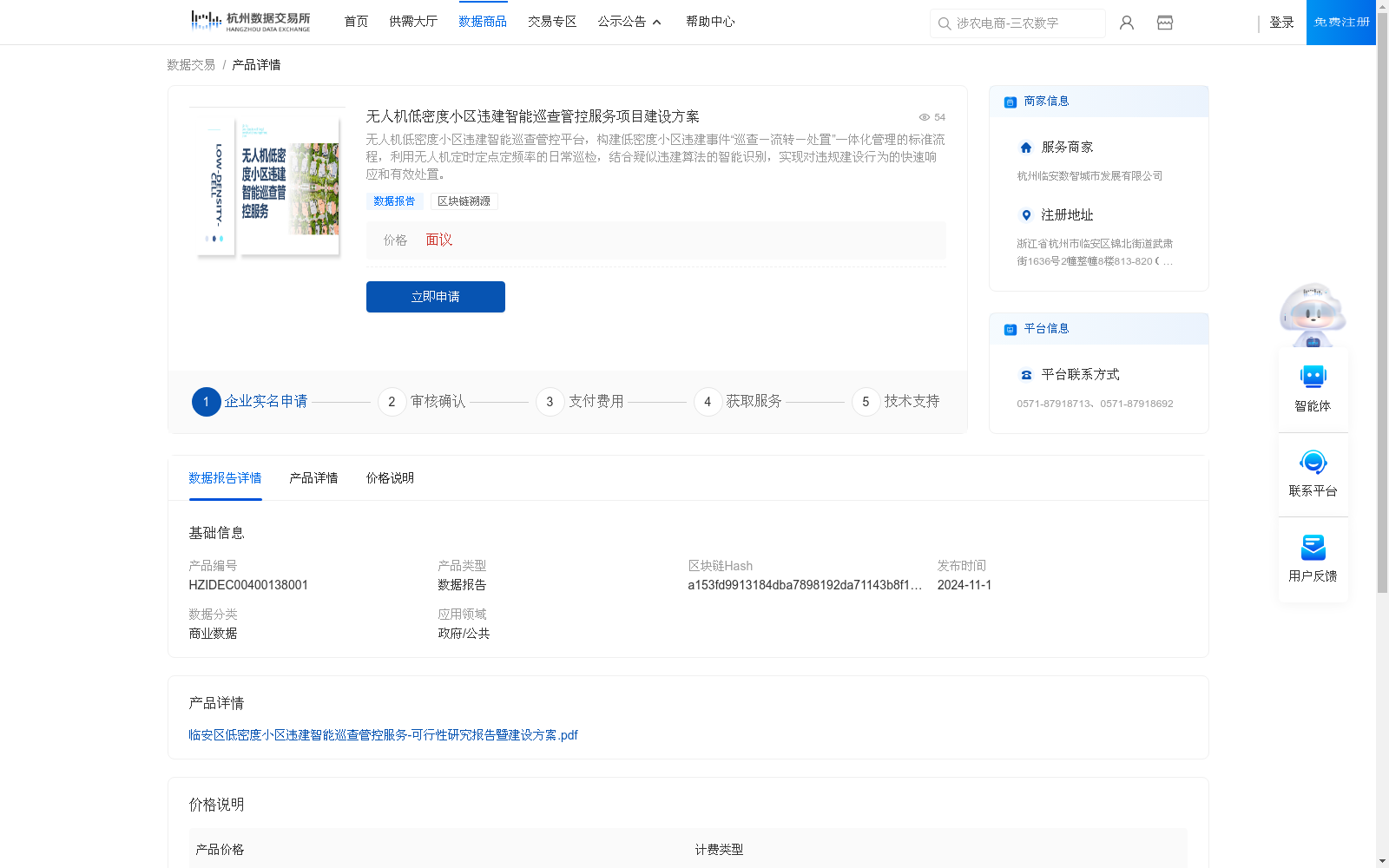Click the registered address text 浙江省杭州市临安区

click(1095, 253)
